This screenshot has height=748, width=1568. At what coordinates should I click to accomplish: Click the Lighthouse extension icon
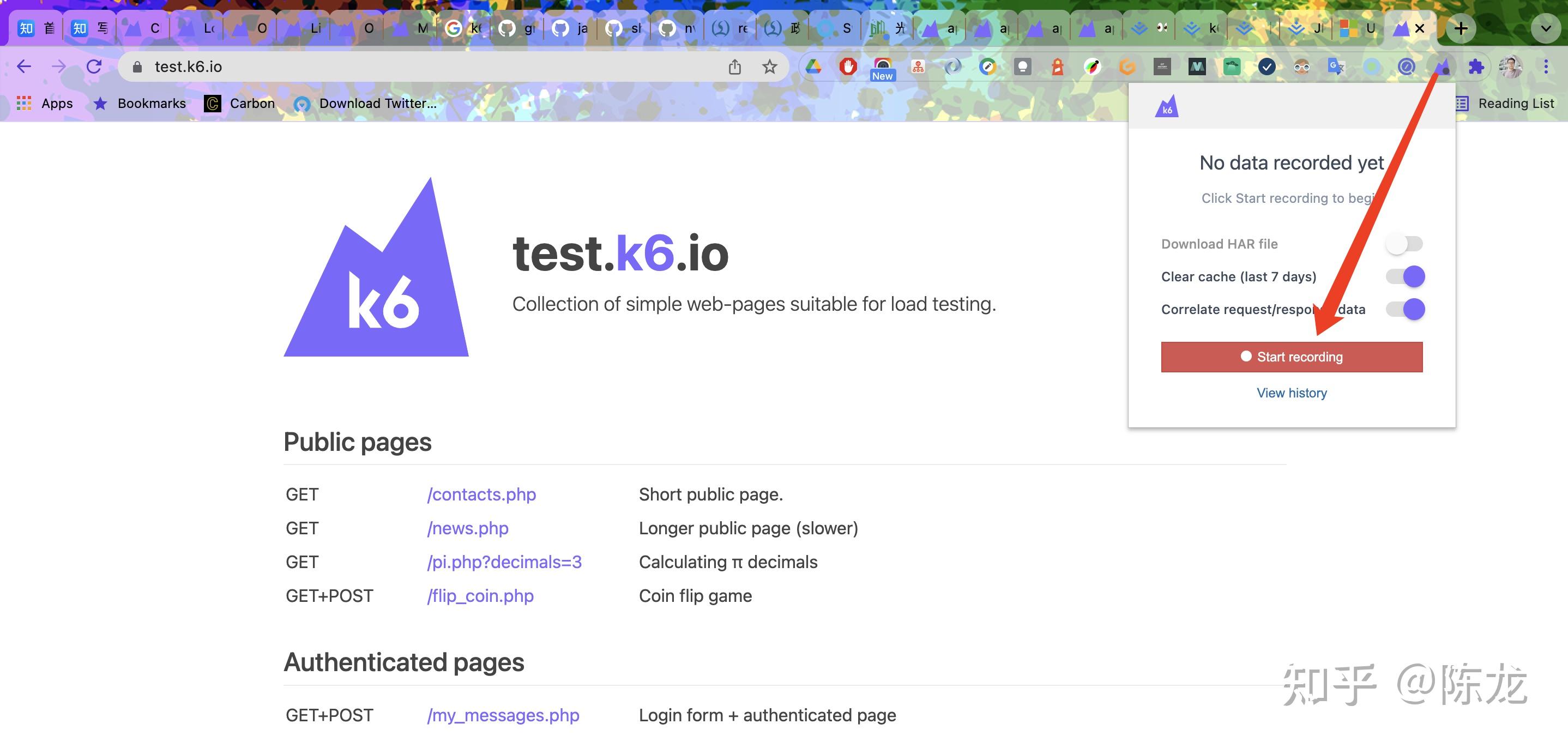(1057, 67)
